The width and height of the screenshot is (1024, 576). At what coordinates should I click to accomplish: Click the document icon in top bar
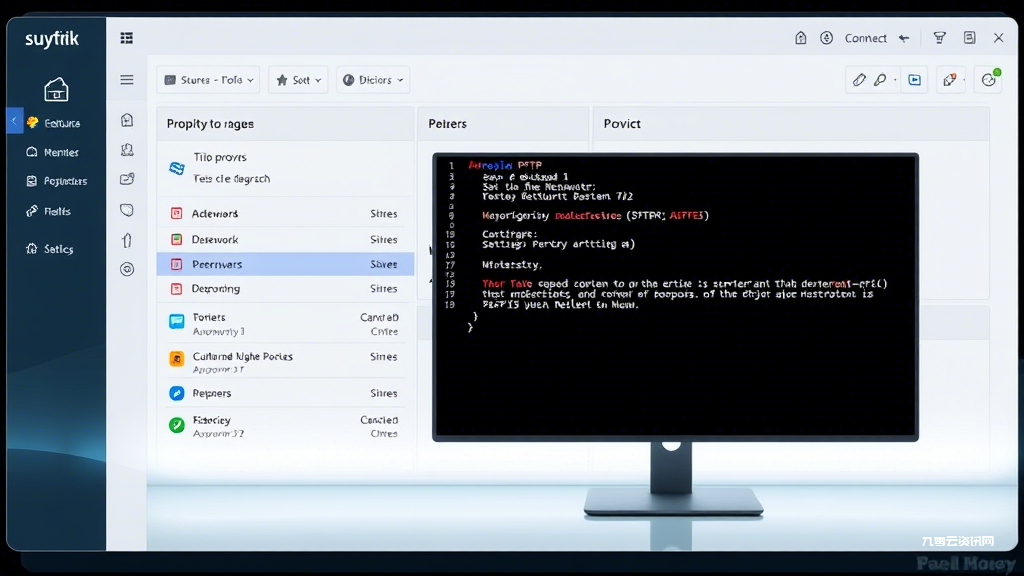[x=970, y=38]
